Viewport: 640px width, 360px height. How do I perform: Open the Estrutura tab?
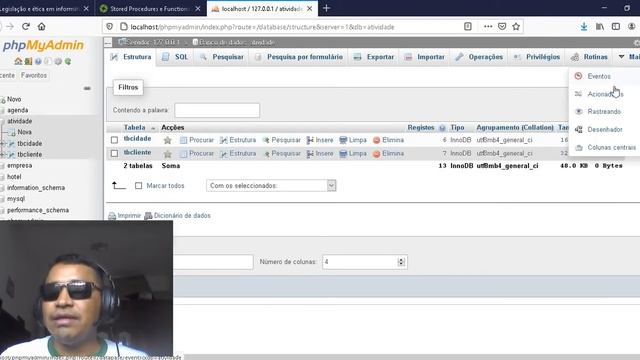pyautogui.click(x=131, y=57)
